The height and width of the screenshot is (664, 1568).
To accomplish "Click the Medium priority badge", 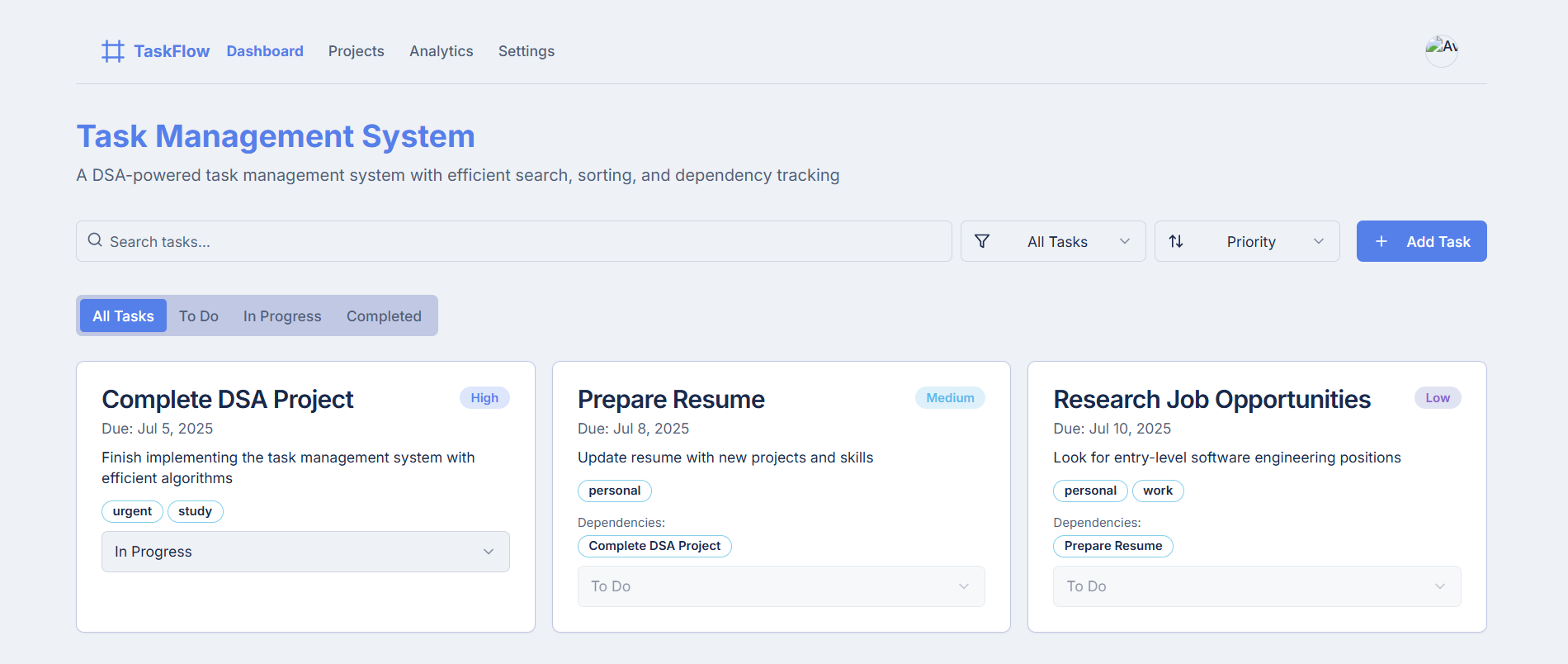I will click(x=950, y=398).
